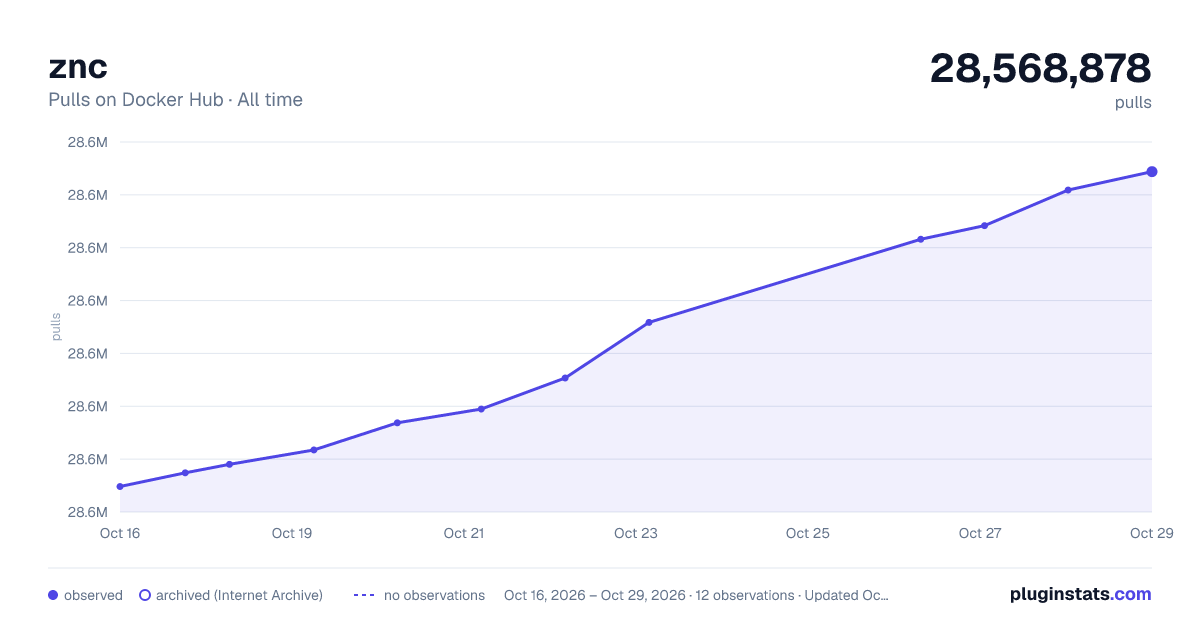1200x630 pixels.
Task: Click the 'znc' chart title
Action: (x=78, y=68)
